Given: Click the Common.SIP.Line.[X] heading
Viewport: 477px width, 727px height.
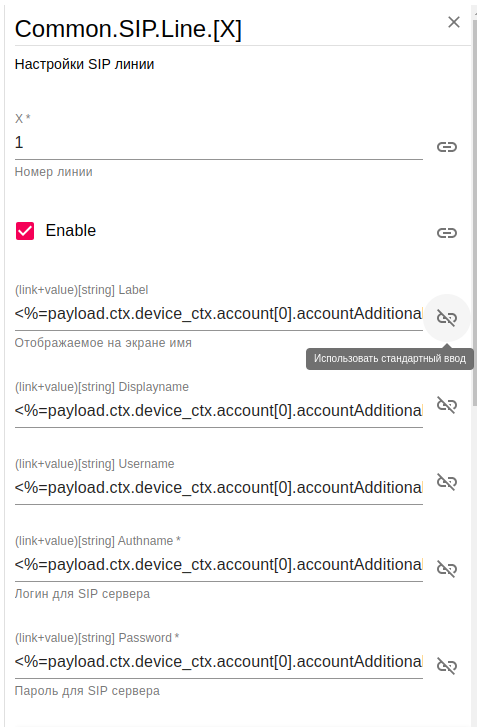Looking at the screenshot, I should pos(128,29).
